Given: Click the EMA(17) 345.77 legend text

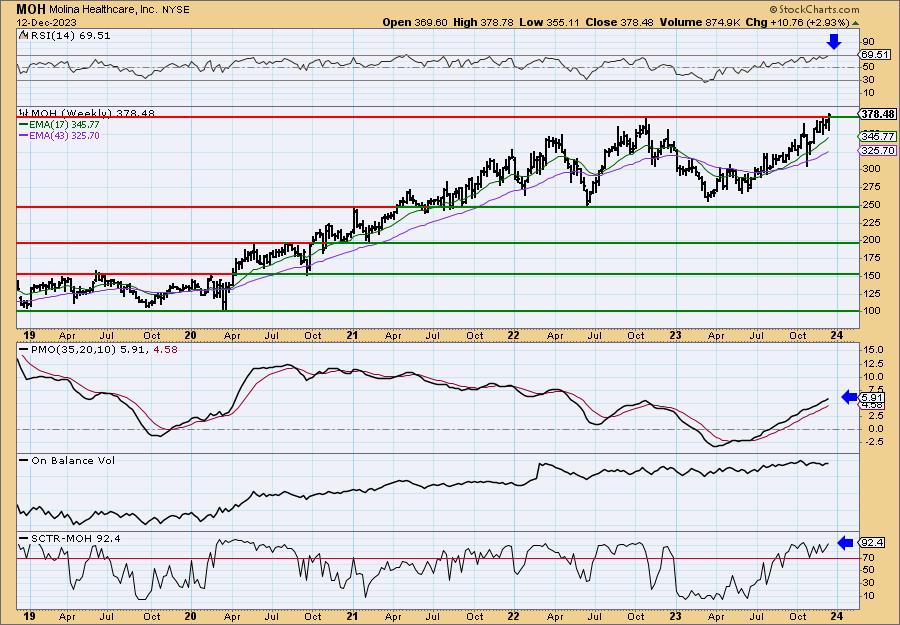Looking at the screenshot, I should [x=65, y=124].
